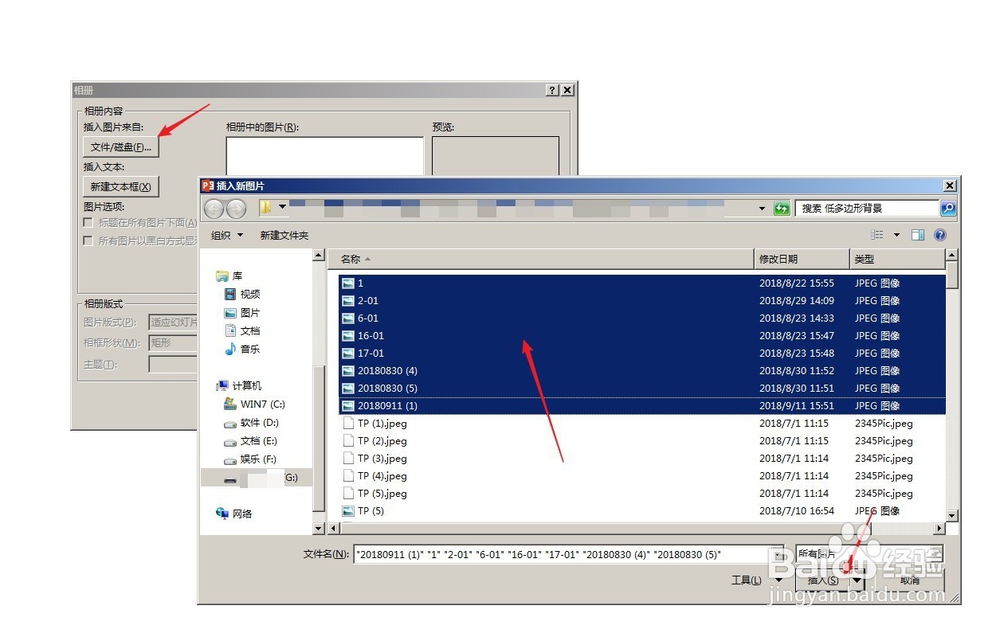
Task: Open 音乐 library in navigation pane
Action: pyautogui.click(x=242, y=349)
